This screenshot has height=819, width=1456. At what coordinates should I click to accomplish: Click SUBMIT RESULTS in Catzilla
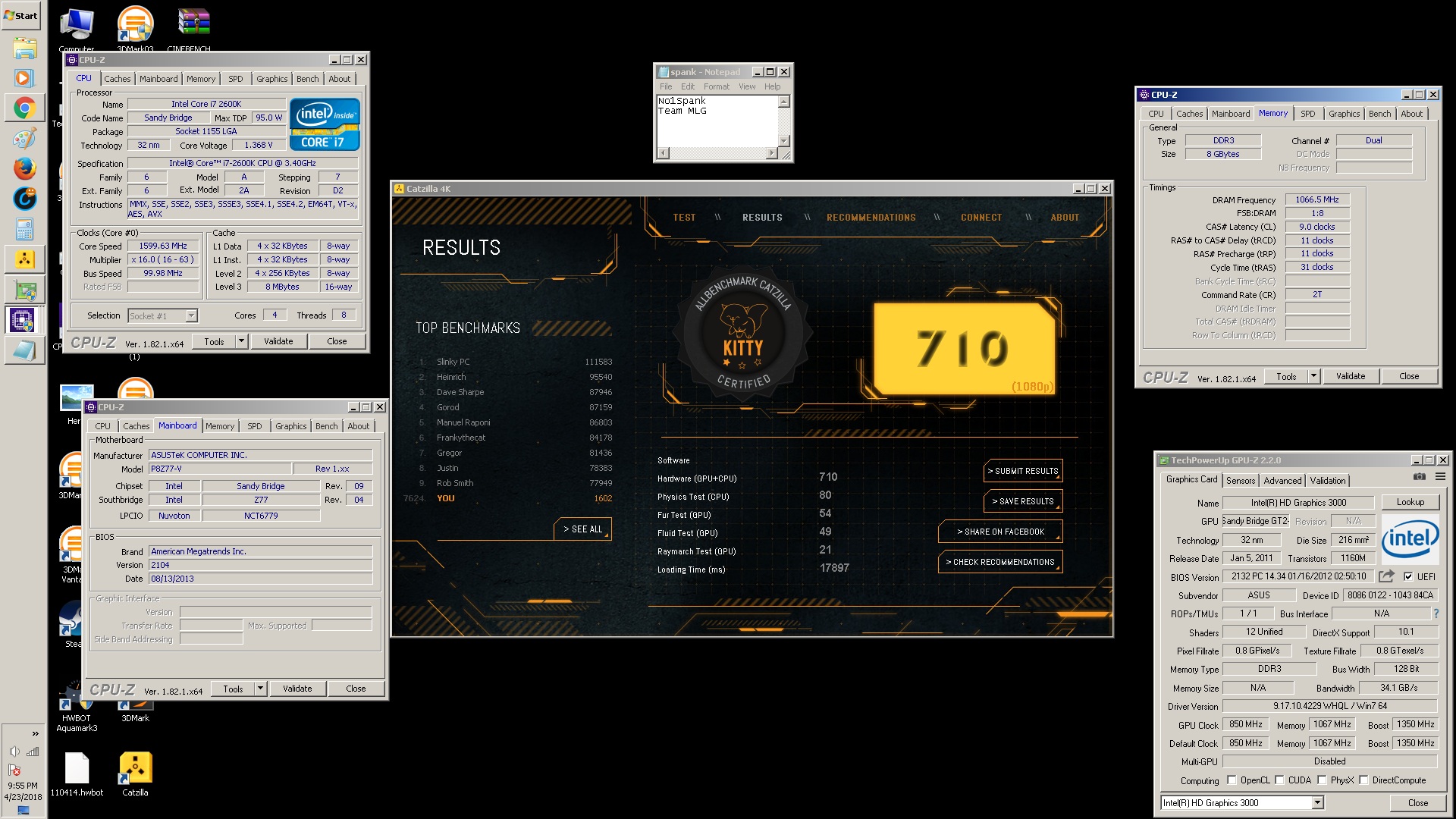[x=1023, y=471]
